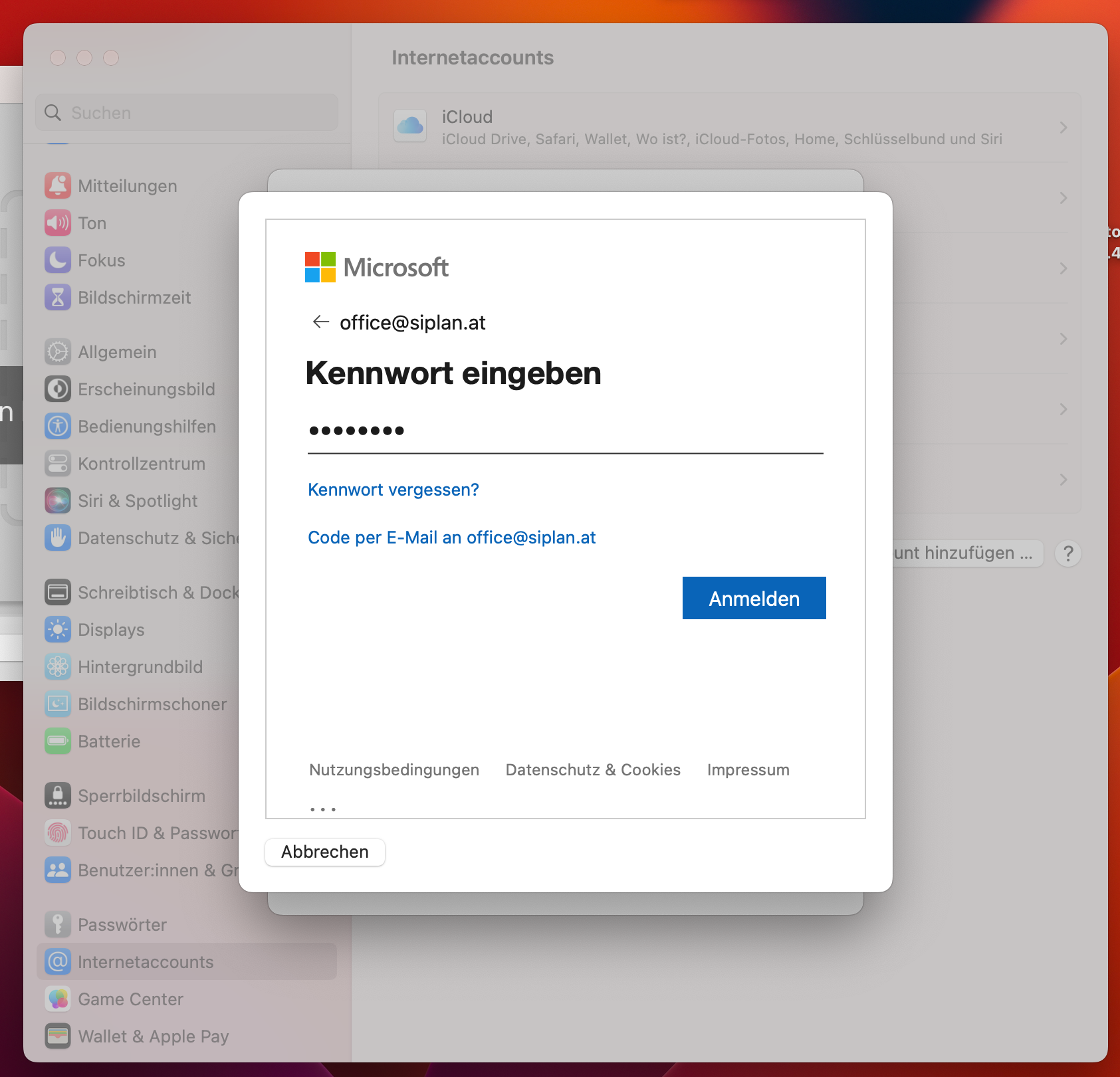Click the iCloud cloud icon
Viewport: 1120px width, 1077px height.
coord(410,126)
